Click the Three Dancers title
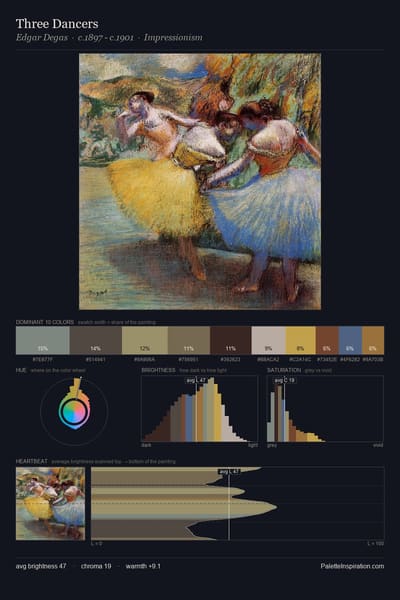Viewport: 400px width, 600px height. click(57, 24)
